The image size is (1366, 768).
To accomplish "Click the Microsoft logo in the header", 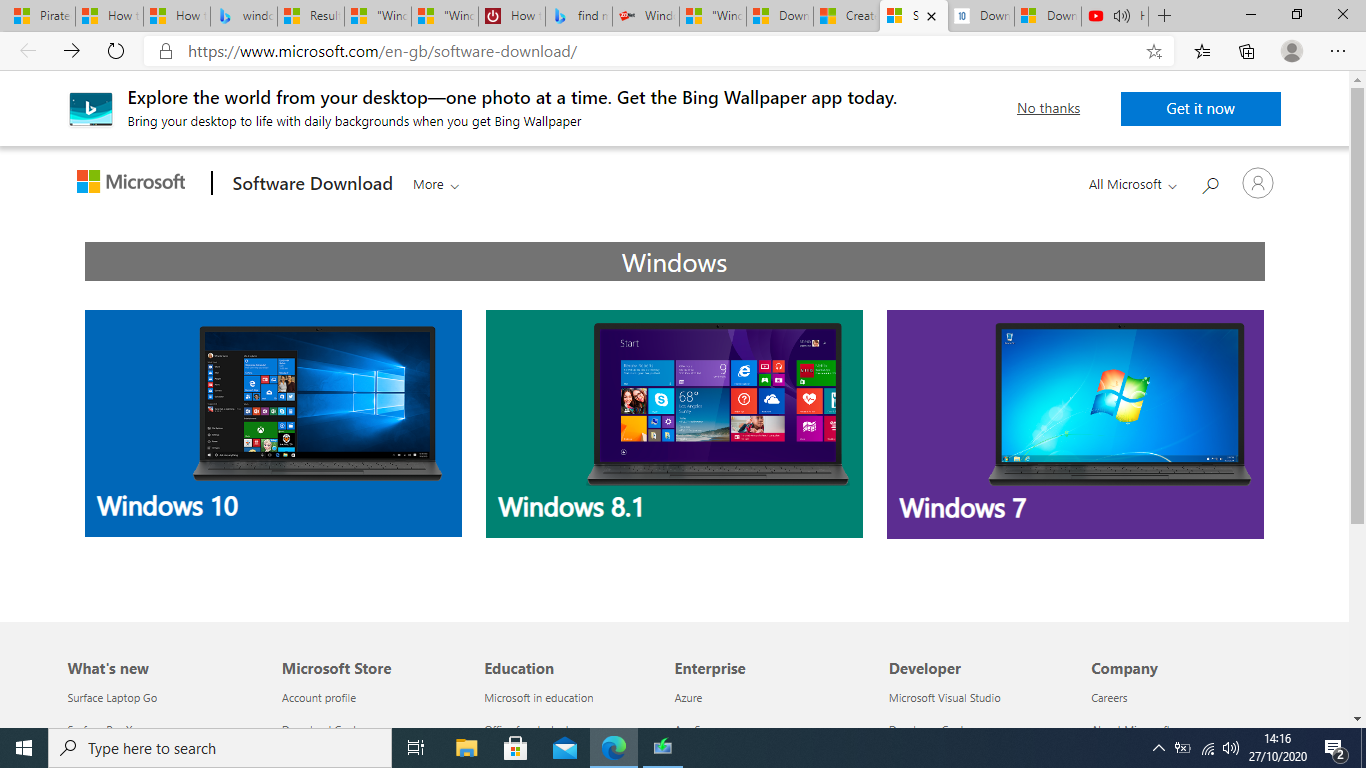I will [130, 181].
